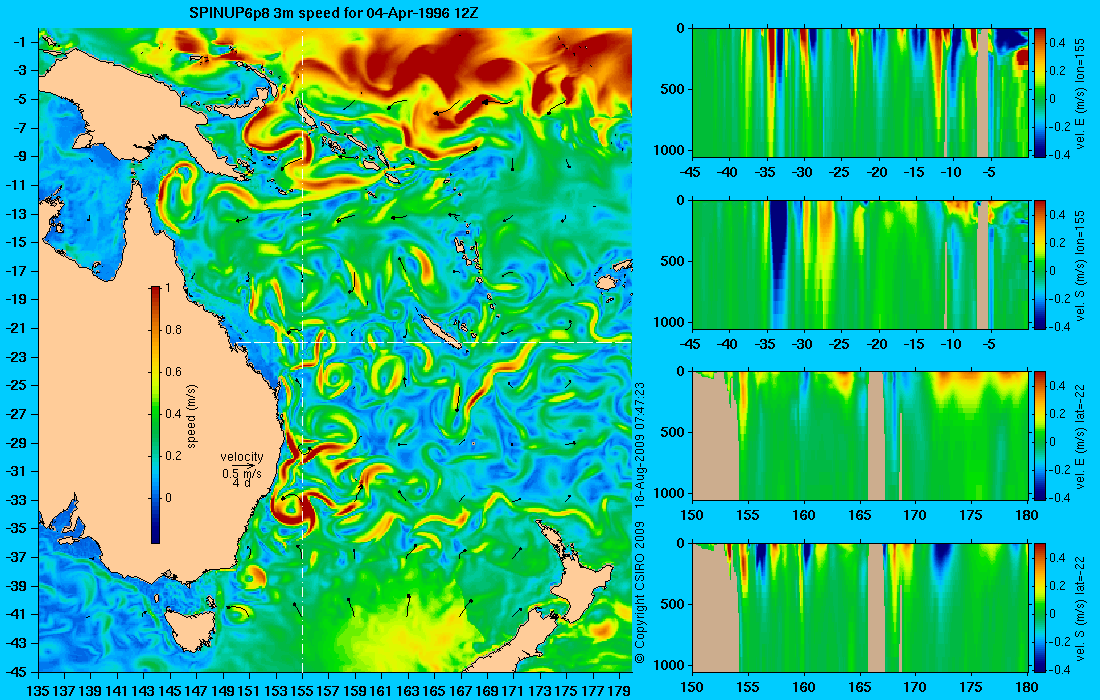The width and height of the screenshot is (1100, 700).
Task: Click the '179' longitude tick on the main map
Action: pyautogui.click(x=619, y=690)
